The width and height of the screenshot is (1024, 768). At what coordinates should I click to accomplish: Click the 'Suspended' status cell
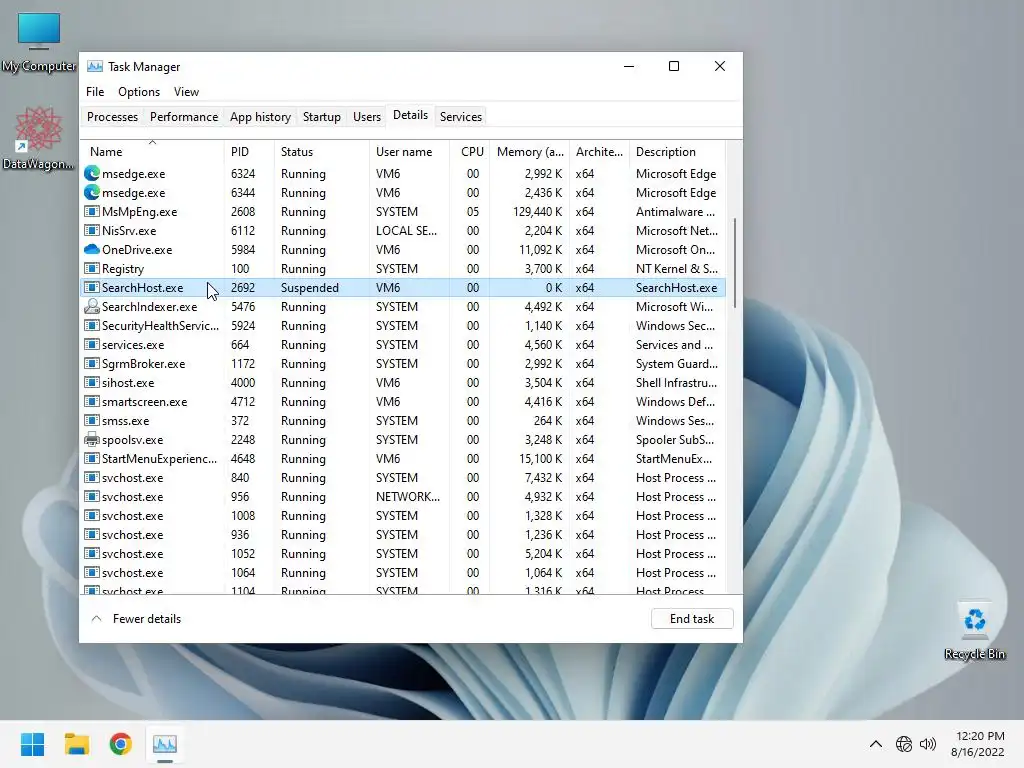click(310, 287)
